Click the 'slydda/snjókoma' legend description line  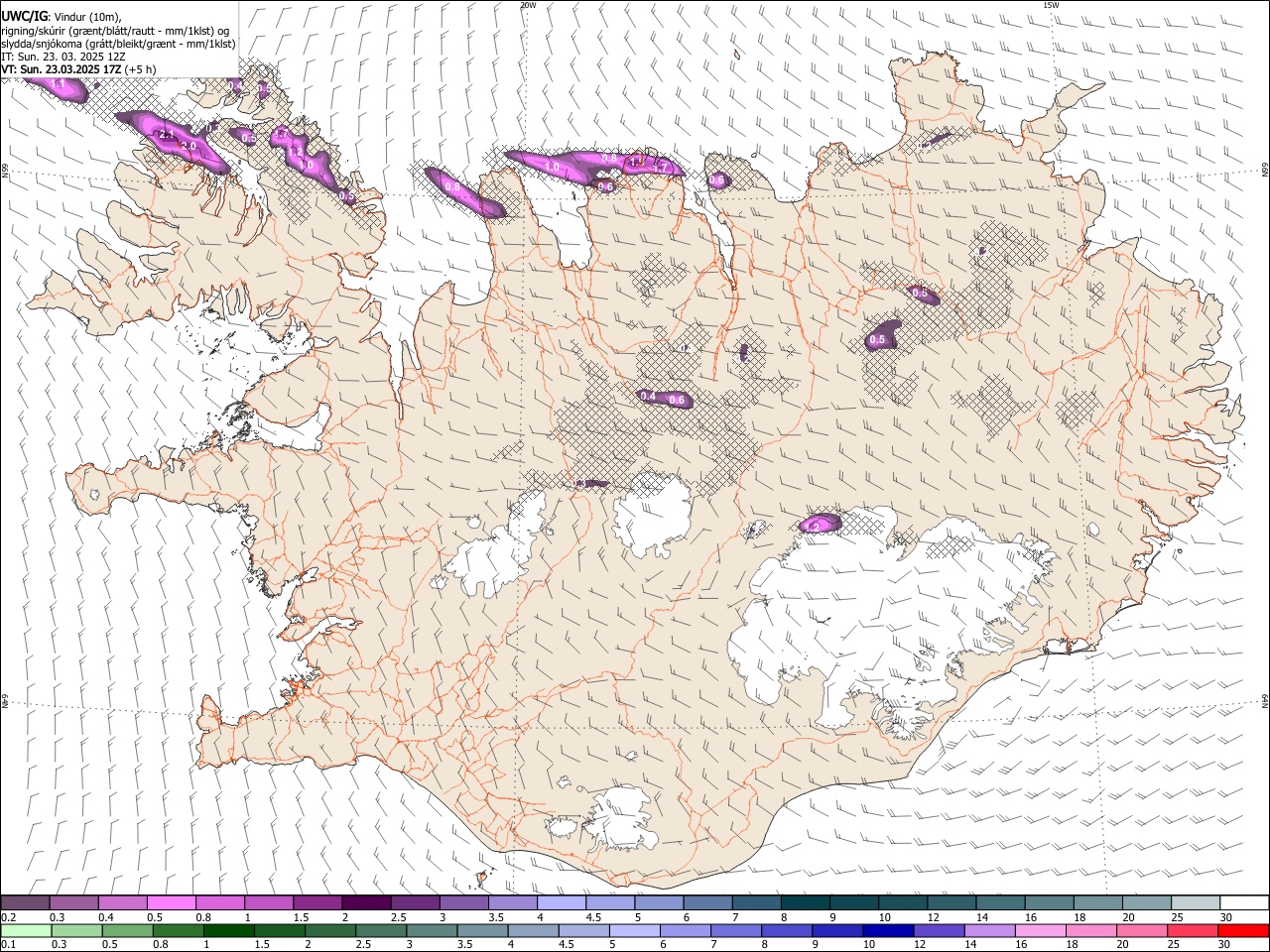point(118,44)
